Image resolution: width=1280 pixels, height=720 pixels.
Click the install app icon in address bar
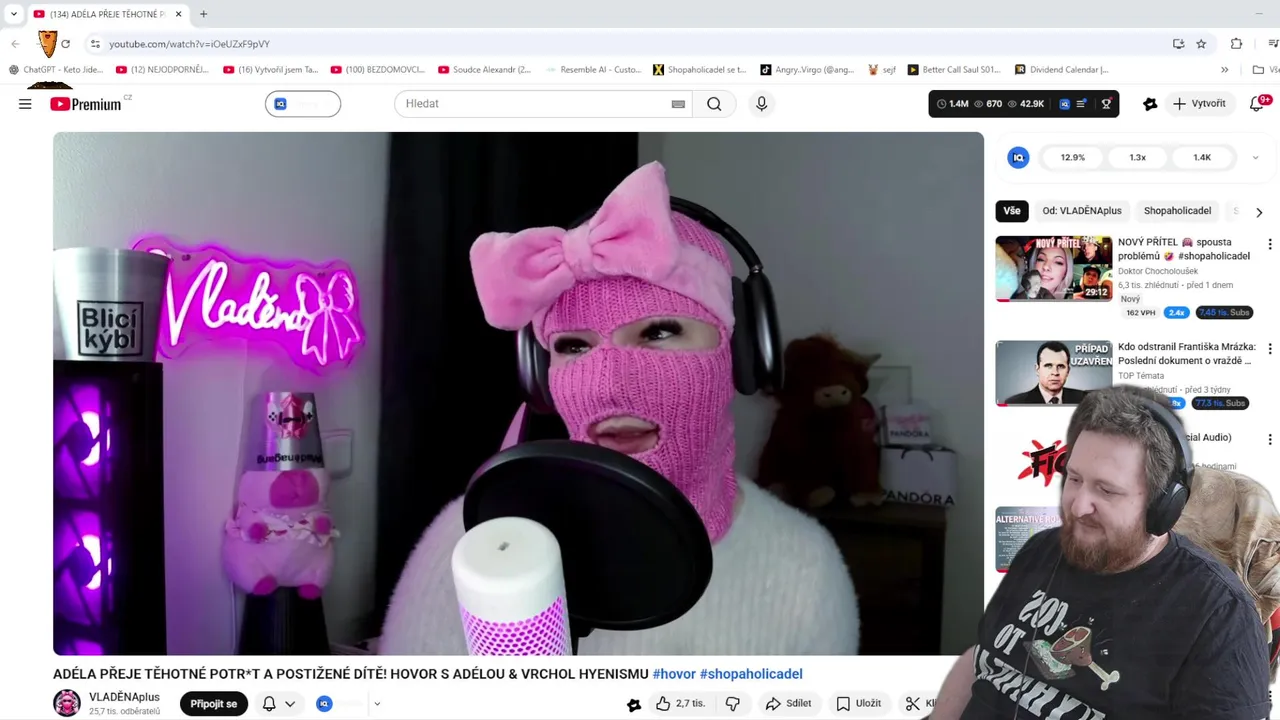[x=1178, y=44]
